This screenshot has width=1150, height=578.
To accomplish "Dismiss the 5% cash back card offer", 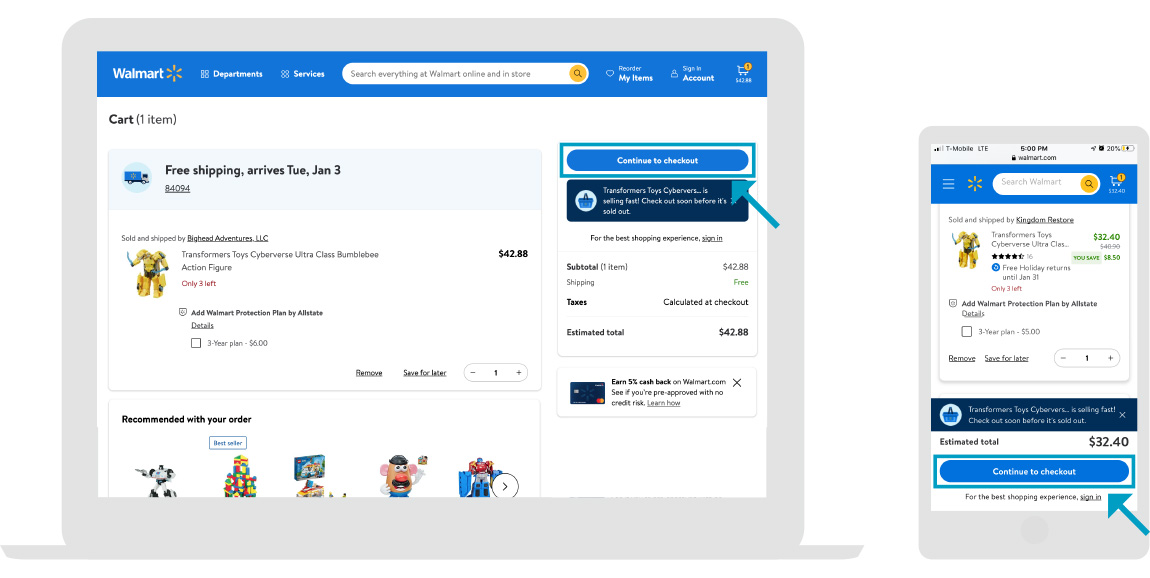I will (737, 382).
